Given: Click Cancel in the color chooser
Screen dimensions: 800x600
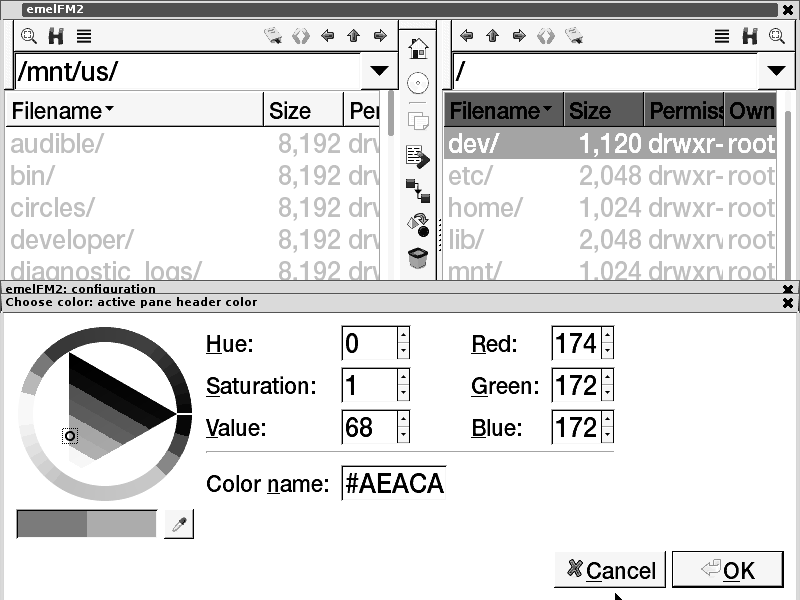Looking at the screenshot, I should 610,570.
